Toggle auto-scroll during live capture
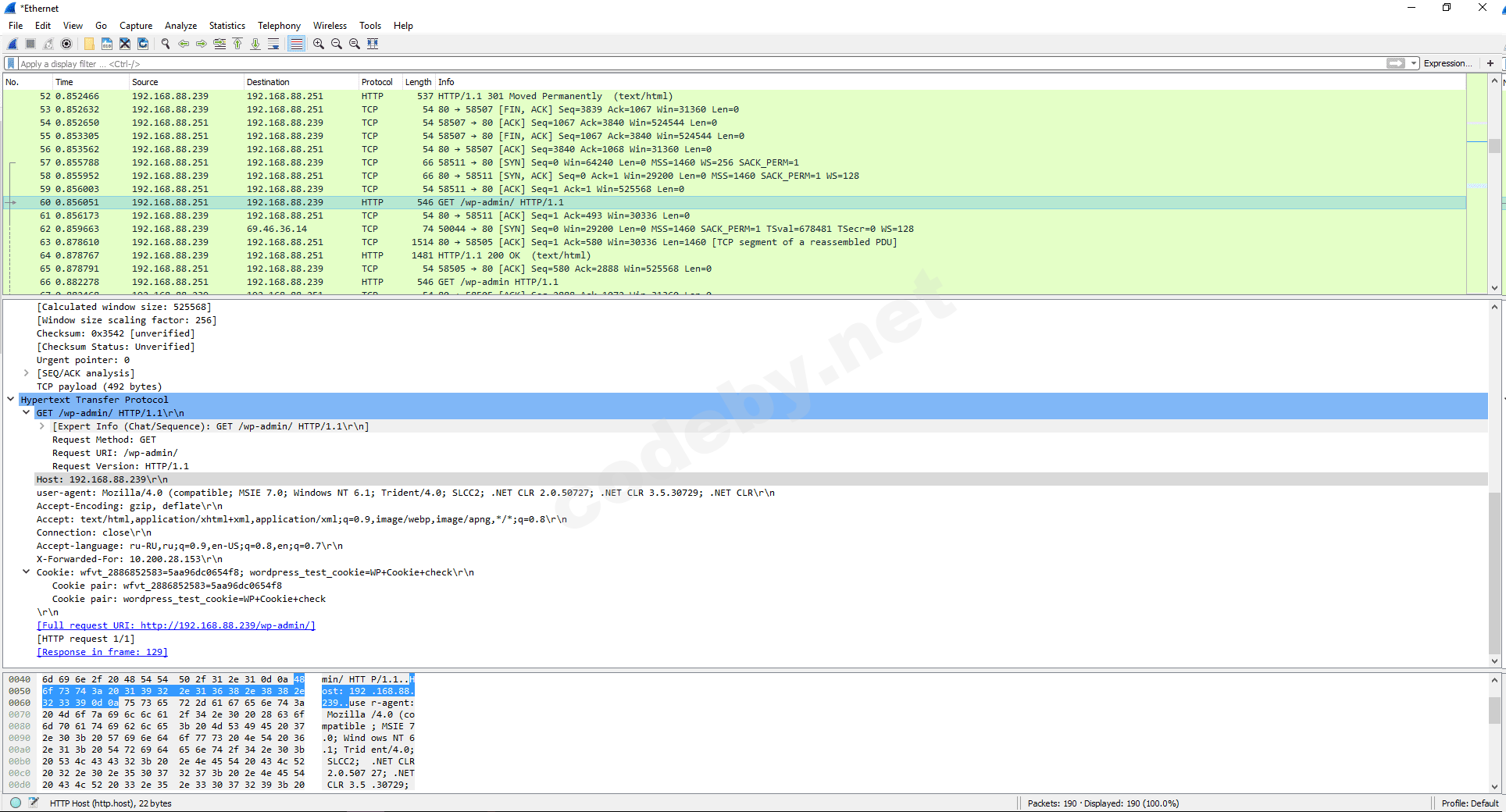This screenshot has height=812, width=1506. [x=273, y=44]
